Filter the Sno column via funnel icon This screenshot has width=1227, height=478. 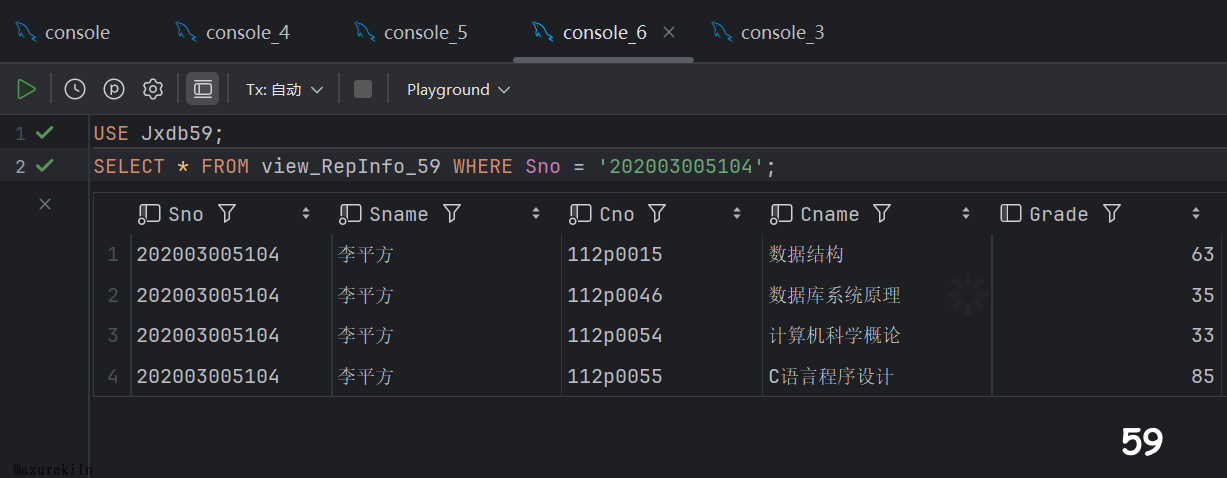[227, 214]
